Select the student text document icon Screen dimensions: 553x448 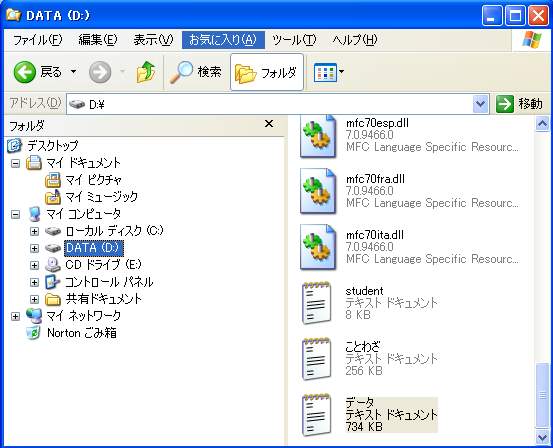coord(317,303)
